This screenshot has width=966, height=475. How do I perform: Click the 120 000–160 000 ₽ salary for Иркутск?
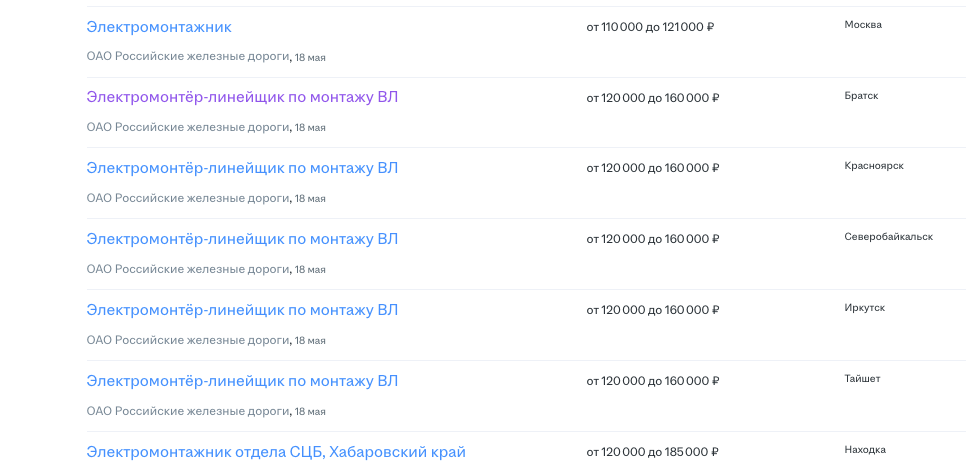653,310
